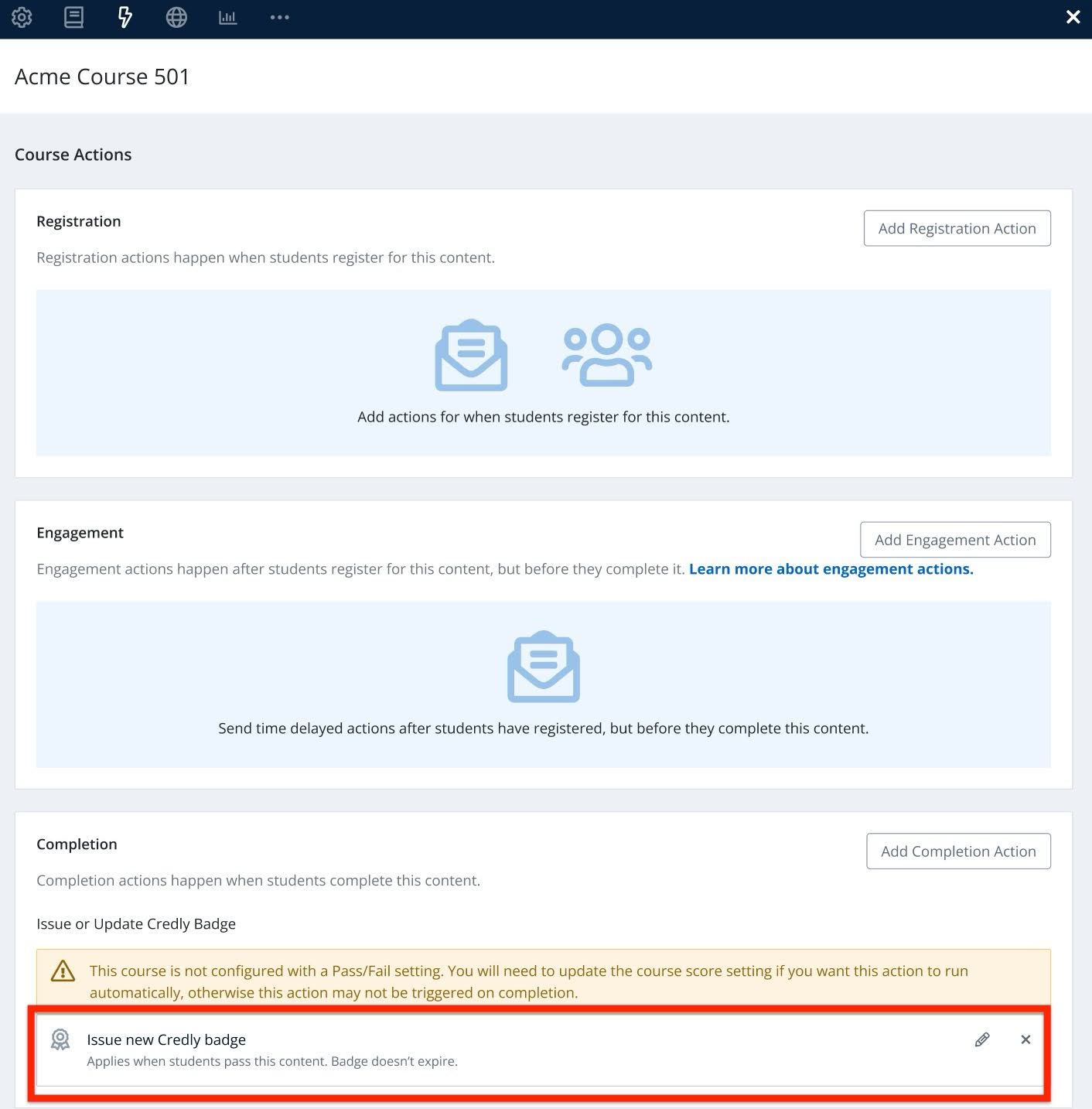Click the Add Registration Action button
This screenshot has height=1109, width=1092.
[x=957, y=228]
